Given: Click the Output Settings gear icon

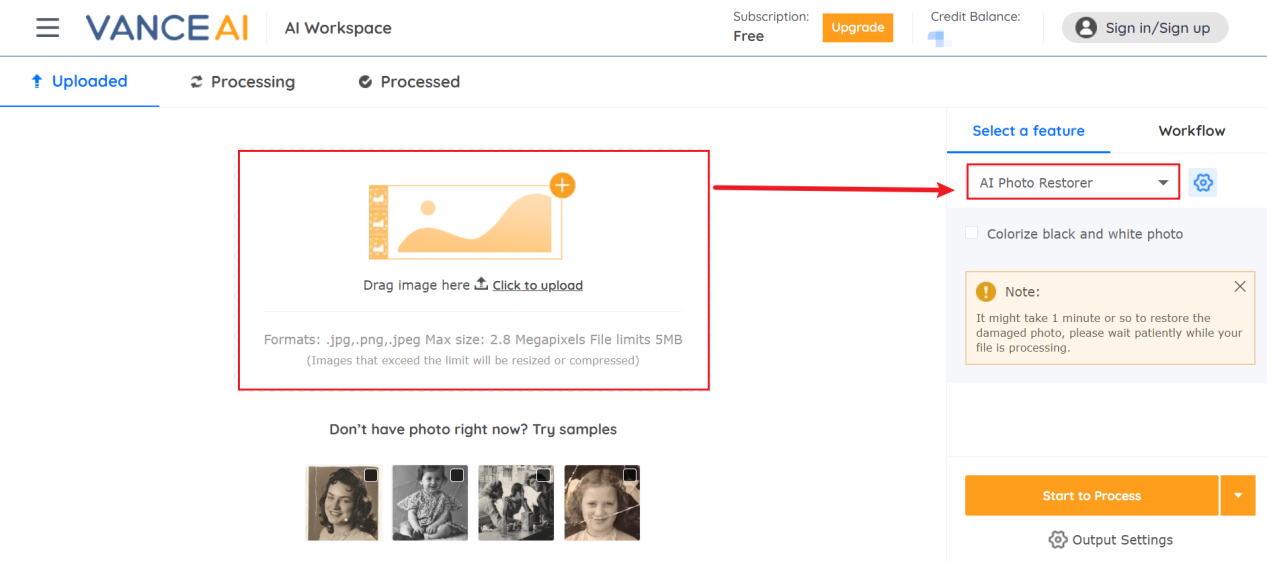Looking at the screenshot, I should click(1058, 540).
